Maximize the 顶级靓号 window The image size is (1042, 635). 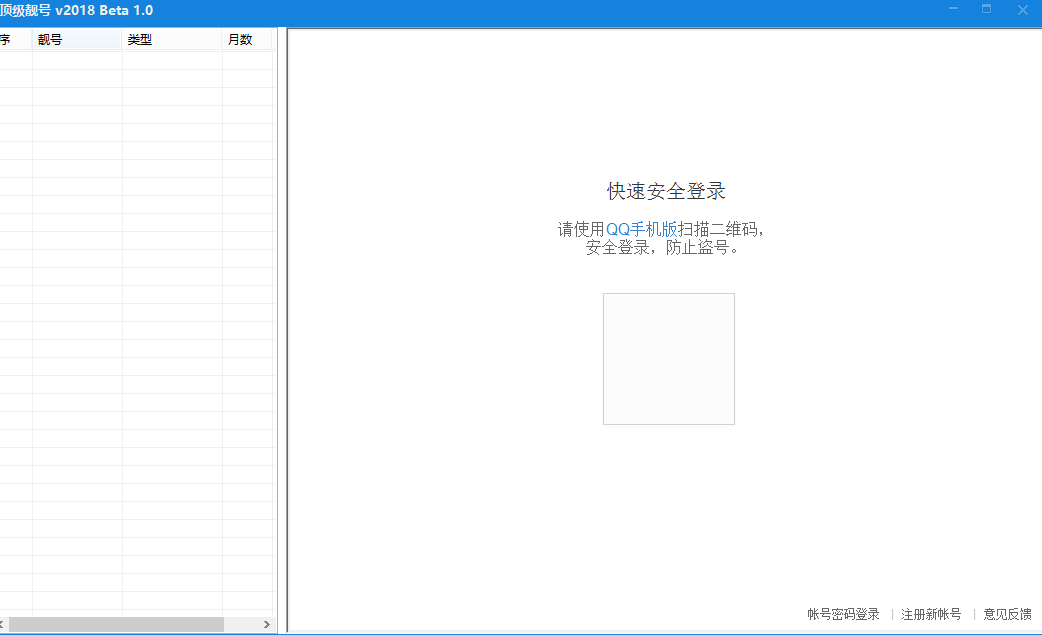[987, 10]
